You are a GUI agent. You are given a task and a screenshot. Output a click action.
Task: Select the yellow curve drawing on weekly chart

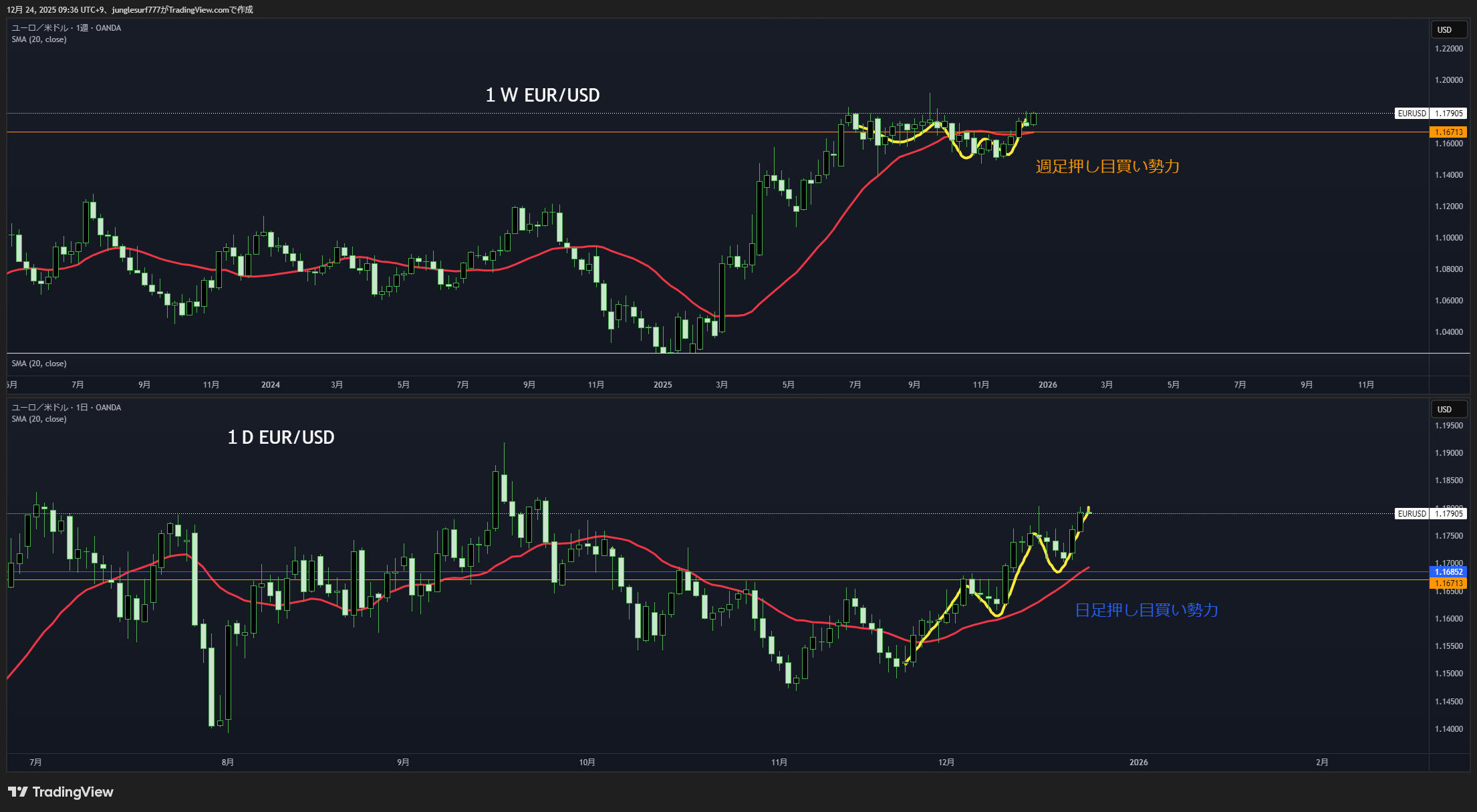pyautogui.click(x=965, y=157)
